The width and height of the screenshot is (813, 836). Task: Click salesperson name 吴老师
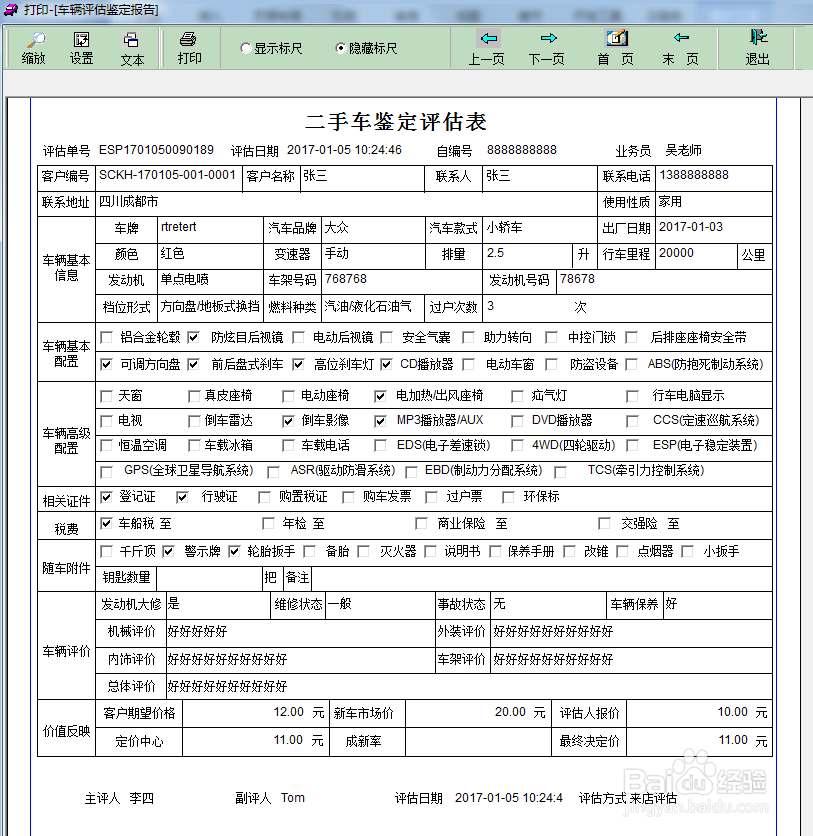(683, 150)
